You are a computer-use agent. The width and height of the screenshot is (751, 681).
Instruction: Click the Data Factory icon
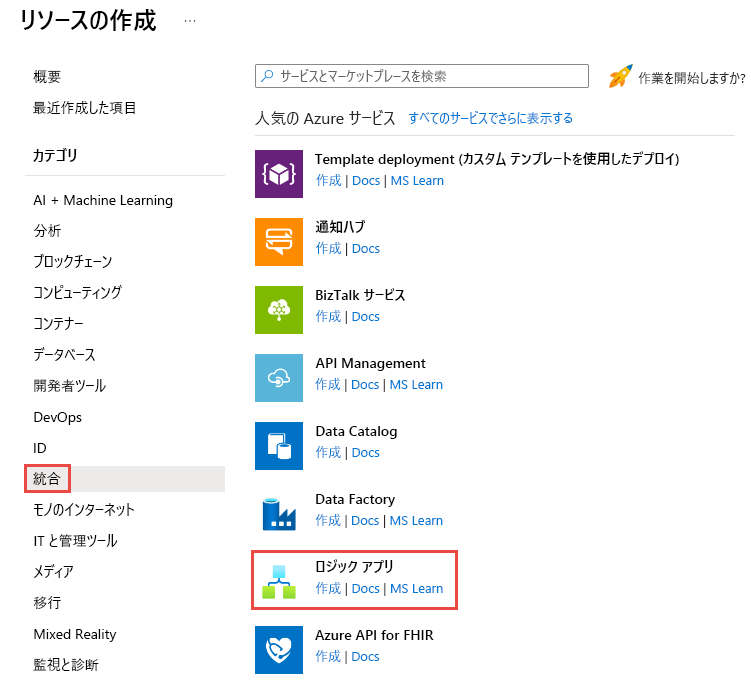pos(279,514)
